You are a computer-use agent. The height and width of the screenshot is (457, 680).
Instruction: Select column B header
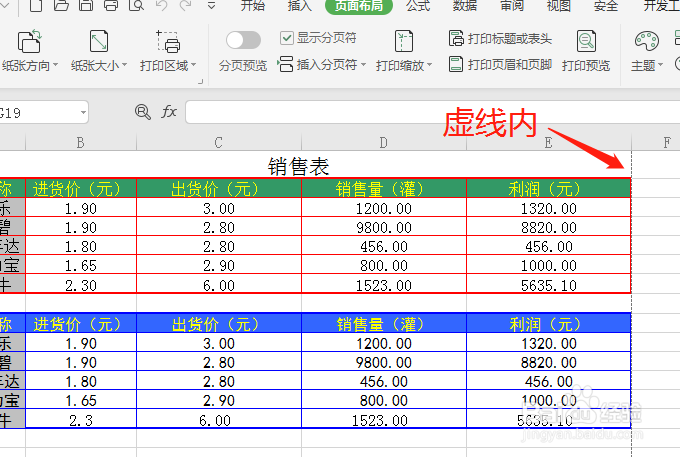(81, 142)
